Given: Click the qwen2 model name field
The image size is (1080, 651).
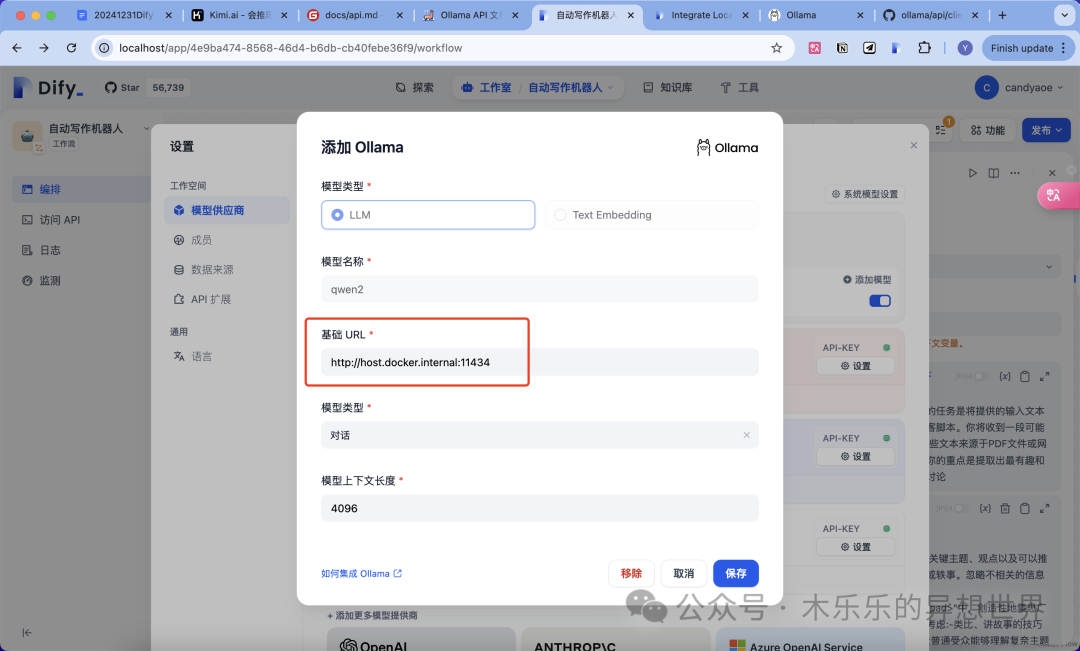Looking at the screenshot, I should tap(539, 289).
